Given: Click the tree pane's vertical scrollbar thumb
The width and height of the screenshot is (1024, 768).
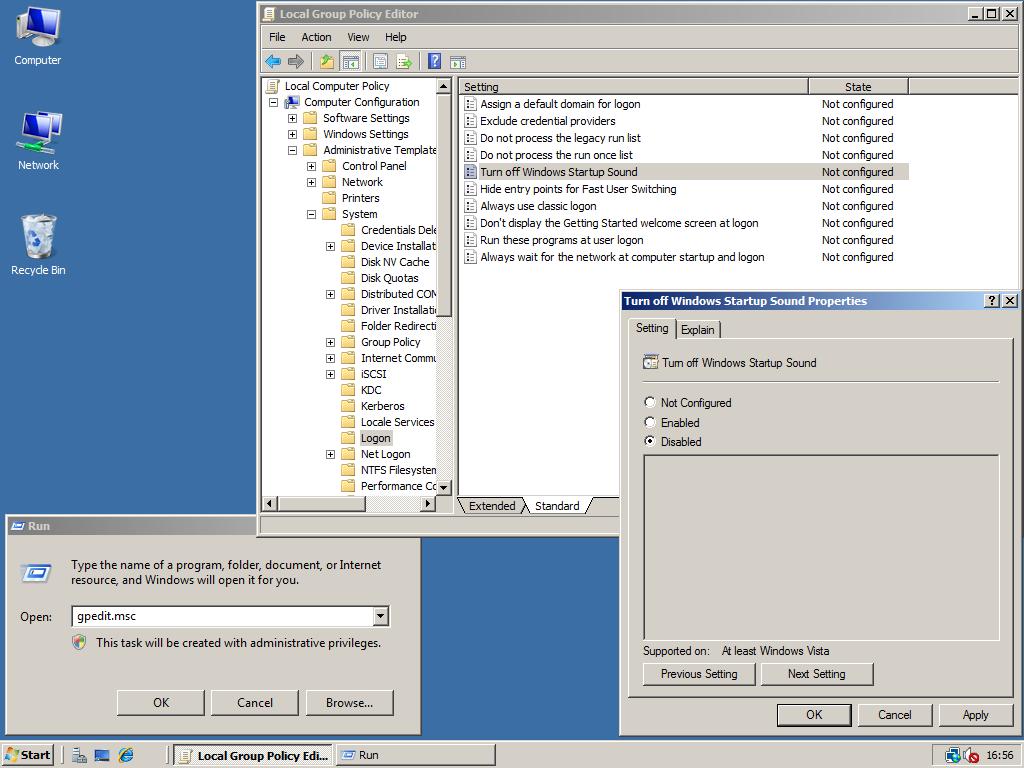Looking at the screenshot, I should tap(444, 205).
